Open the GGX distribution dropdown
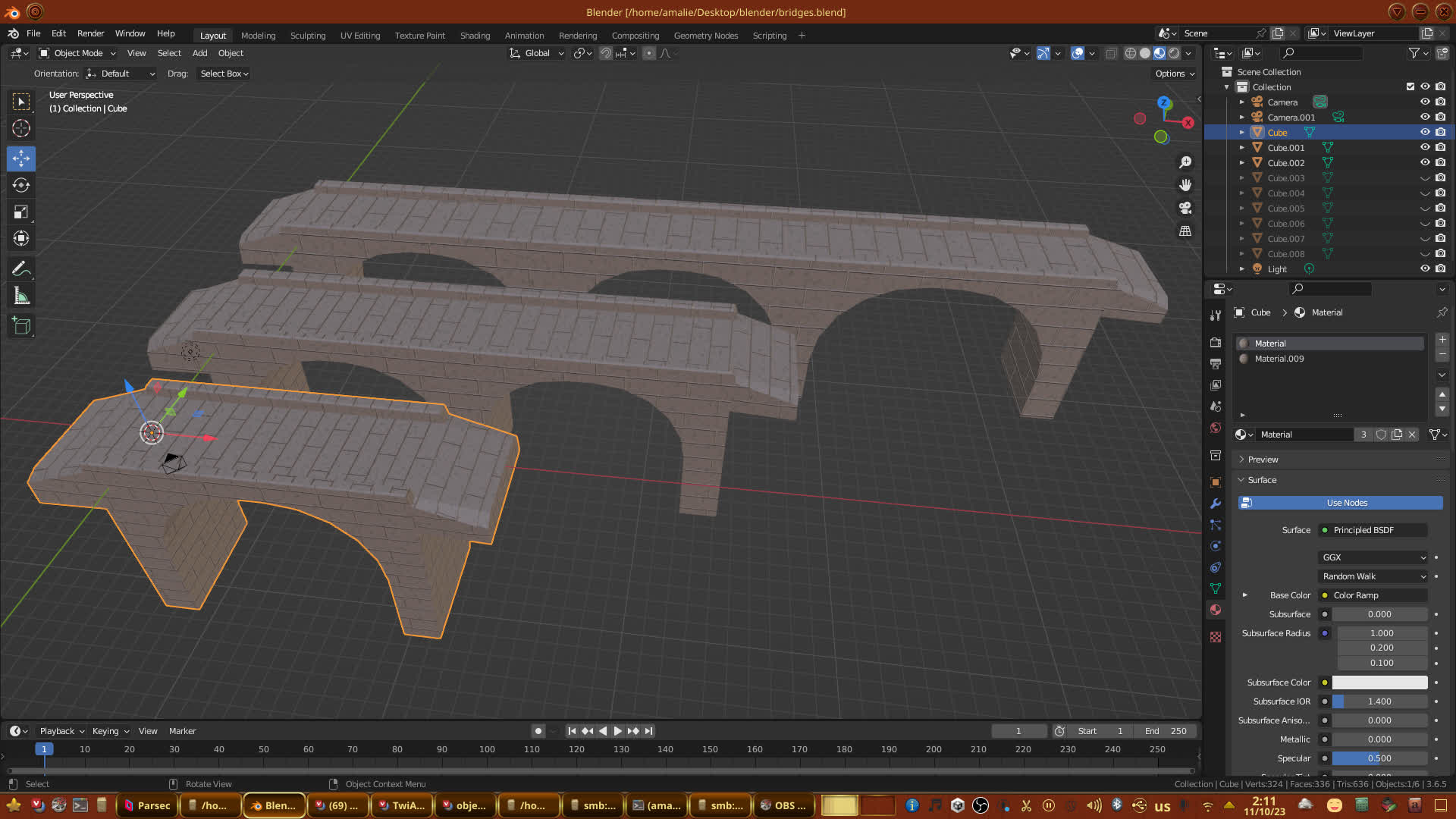Screen dimensions: 1456x819 pyautogui.click(x=1373, y=557)
